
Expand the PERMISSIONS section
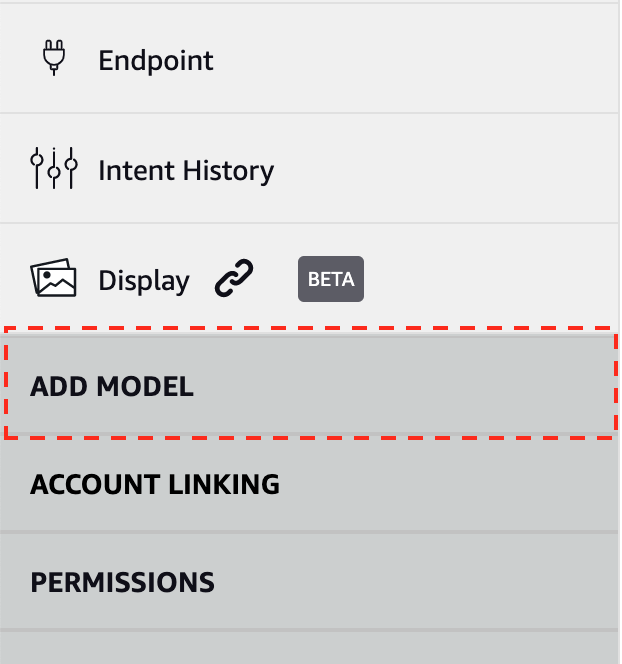point(309,581)
